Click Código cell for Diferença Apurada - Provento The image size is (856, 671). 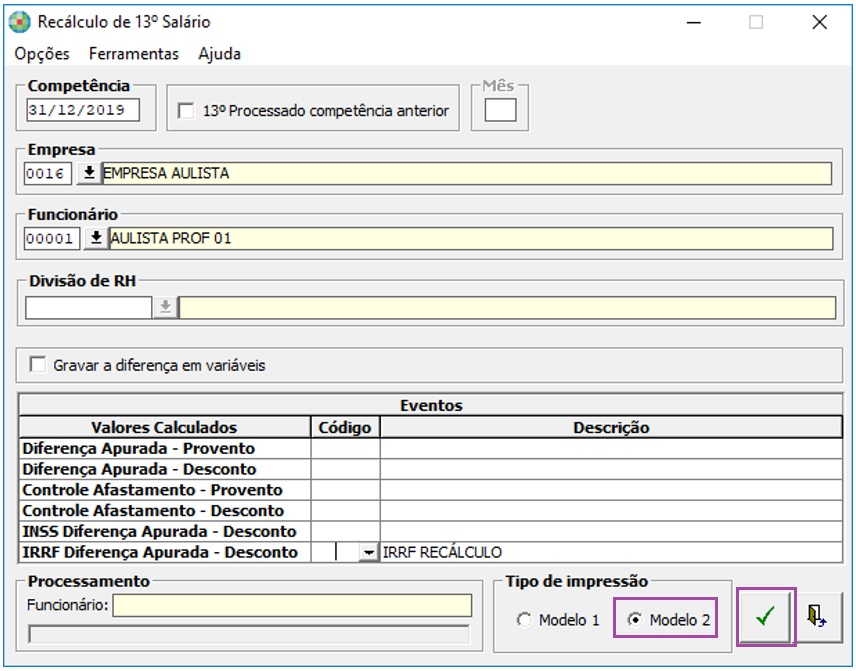346,449
